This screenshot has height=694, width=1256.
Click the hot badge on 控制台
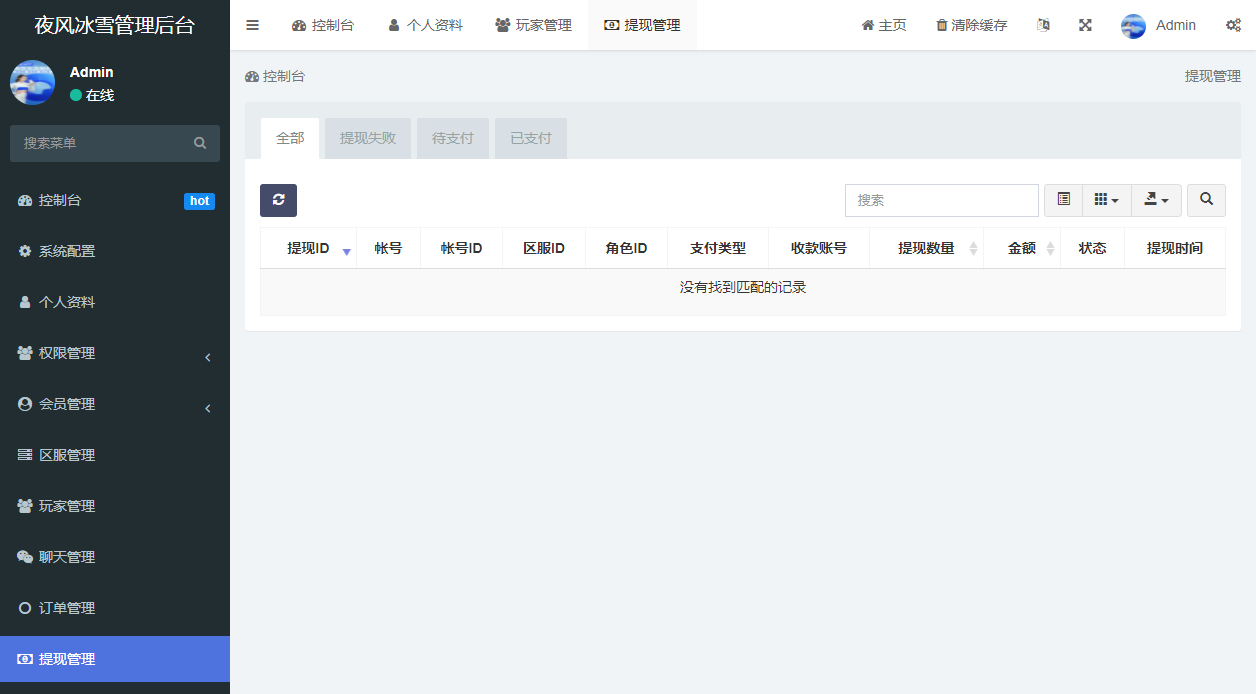coord(199,201)
